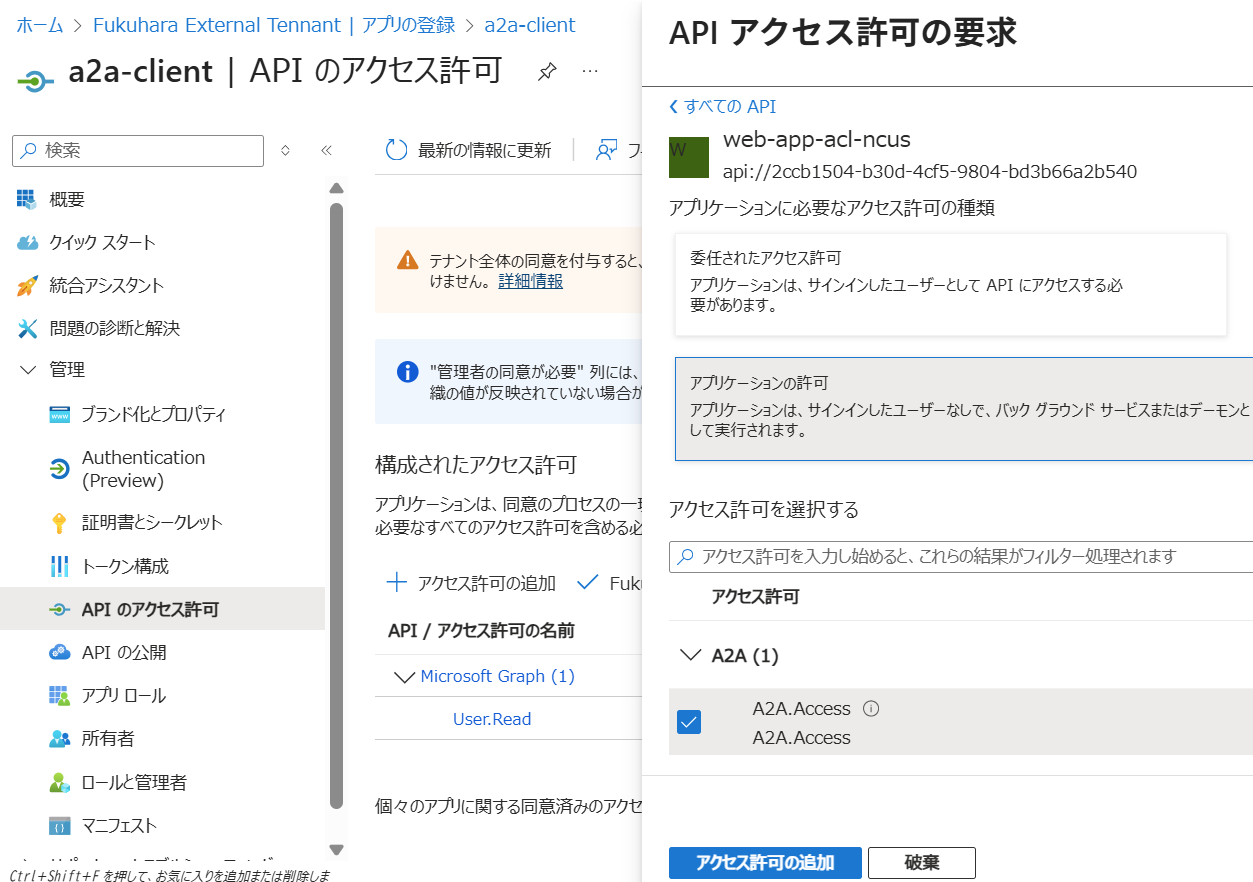
Task: Uncheck the A2A.Access permission checkbox
Action: [689, 722]
